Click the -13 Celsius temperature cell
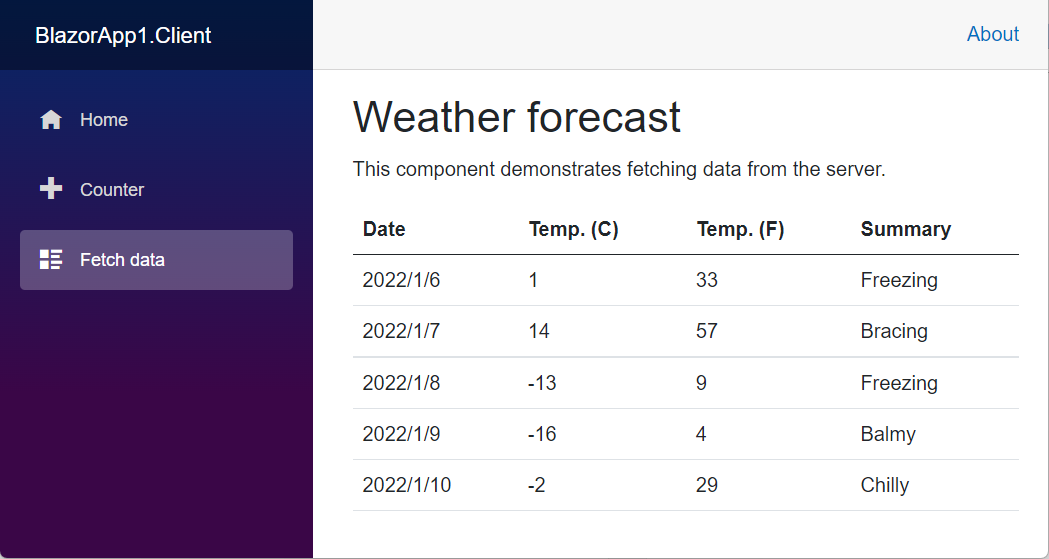The image size is (1049, 559). click(542, 382)
